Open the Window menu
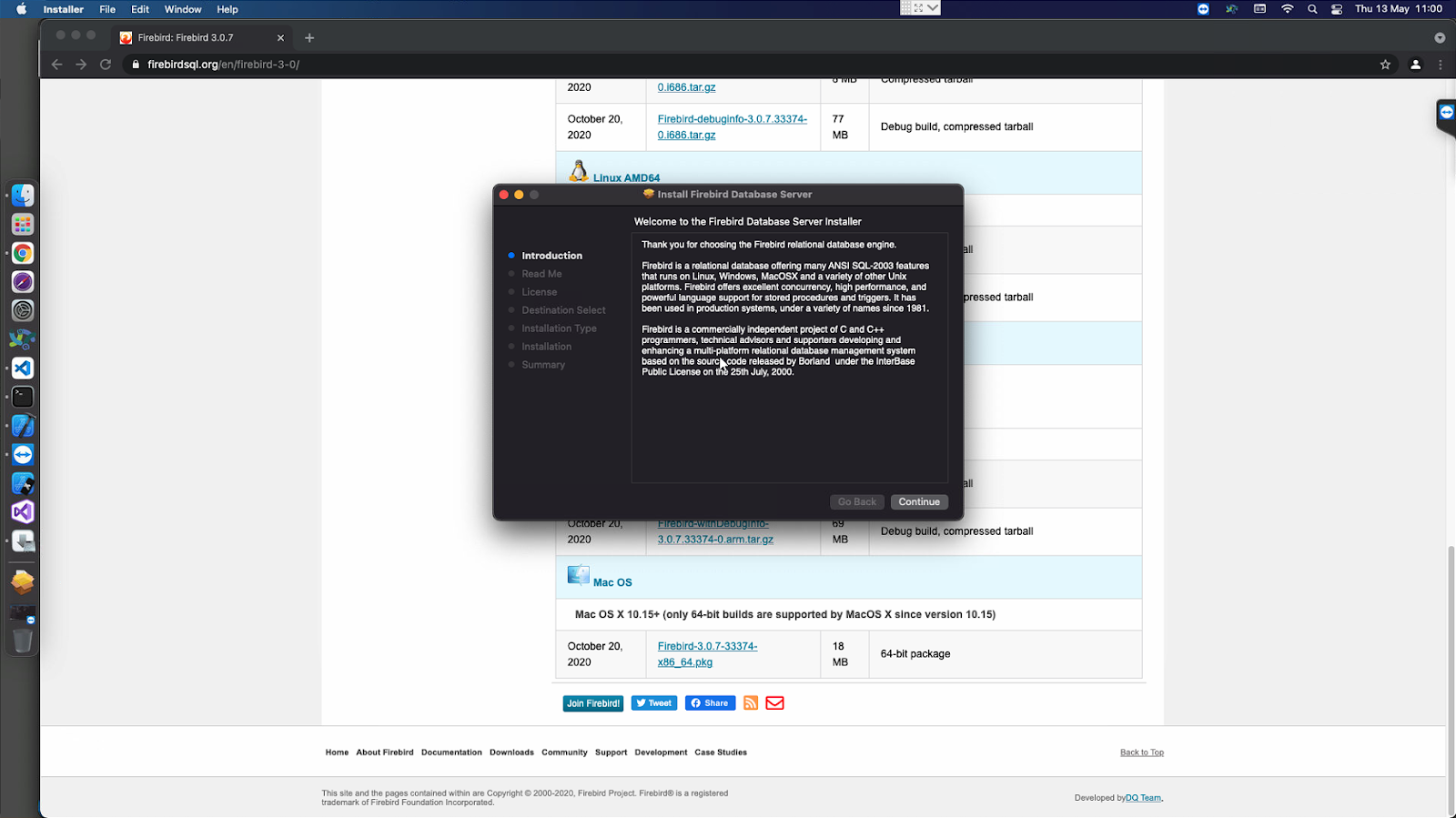The height and width of the screenshot is (818, 1456). tap(183, 9)
